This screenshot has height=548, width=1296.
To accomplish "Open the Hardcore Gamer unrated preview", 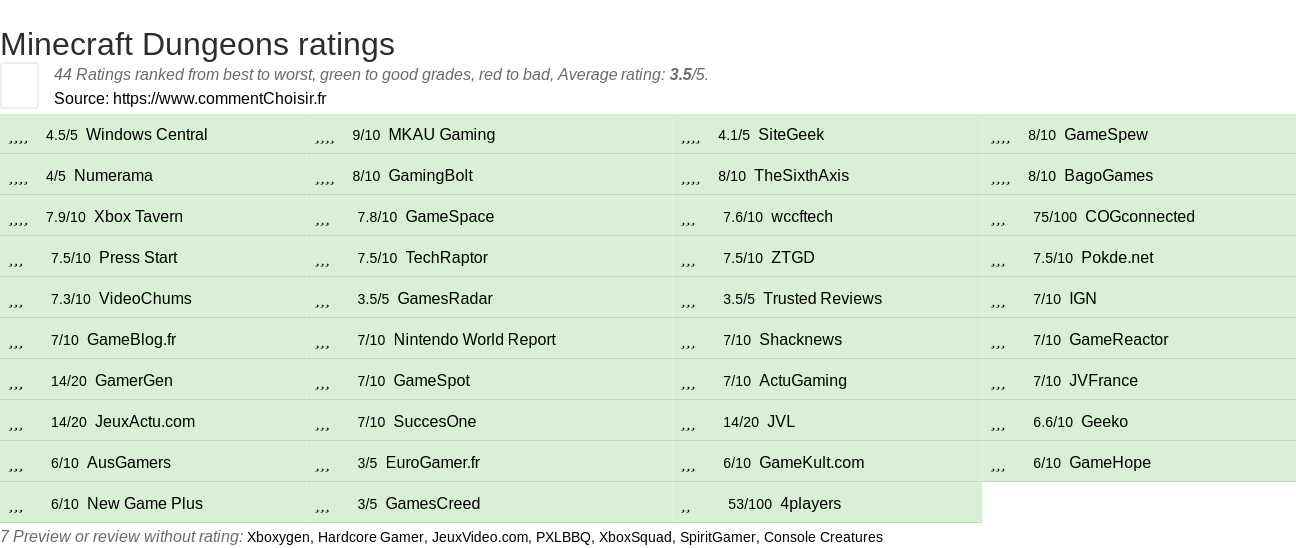I will [371, 537].
